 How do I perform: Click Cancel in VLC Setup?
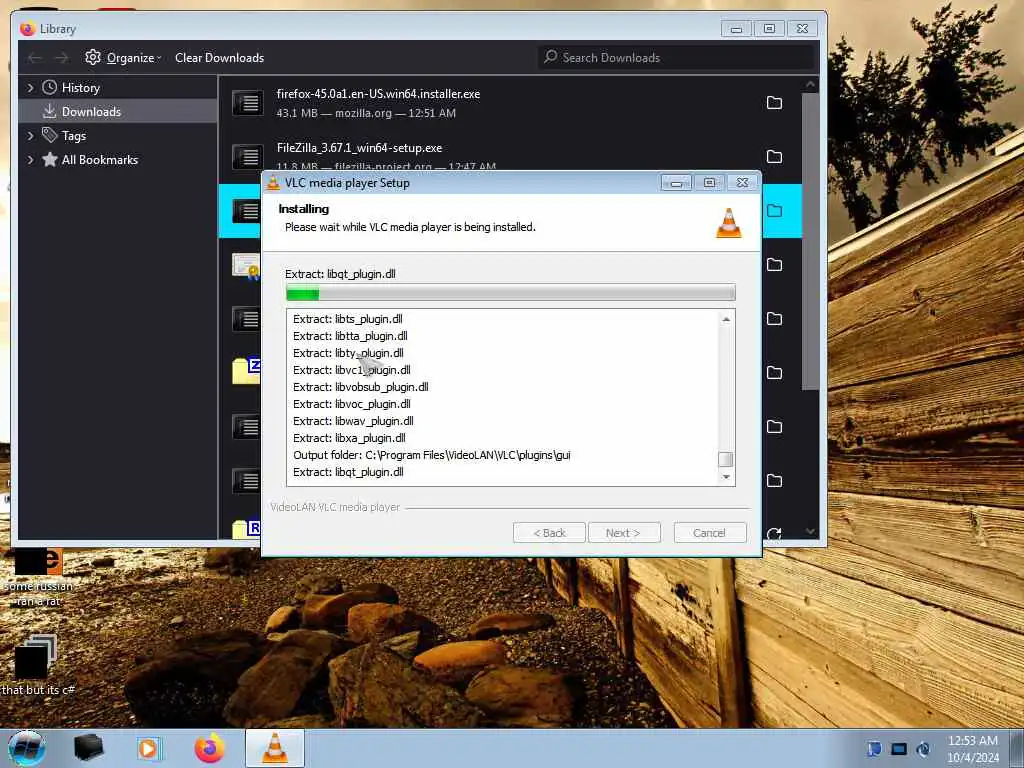710,533
